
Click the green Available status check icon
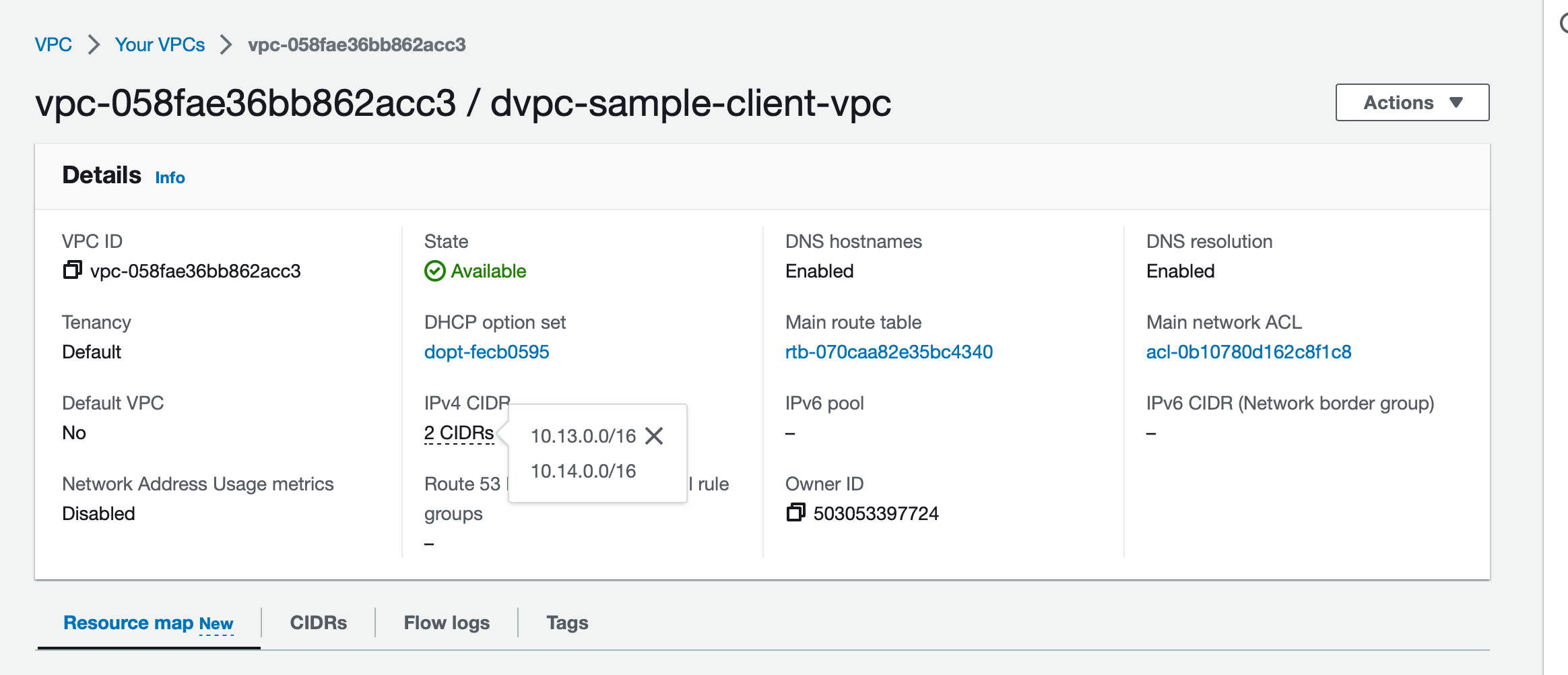[x=434, y=271]
